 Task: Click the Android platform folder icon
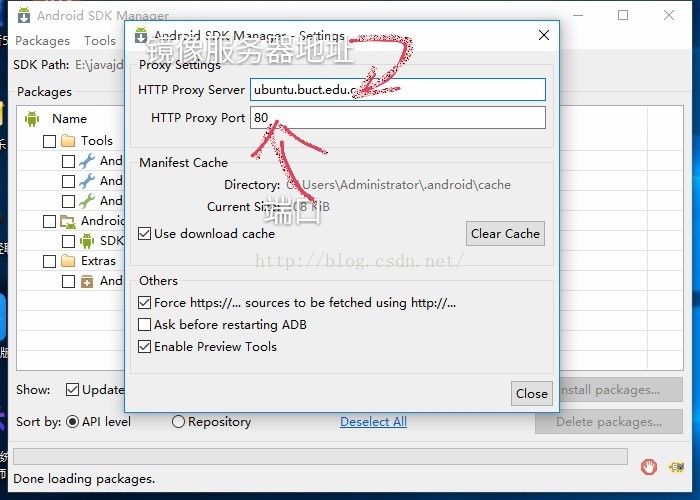click(x=68, y=221)
